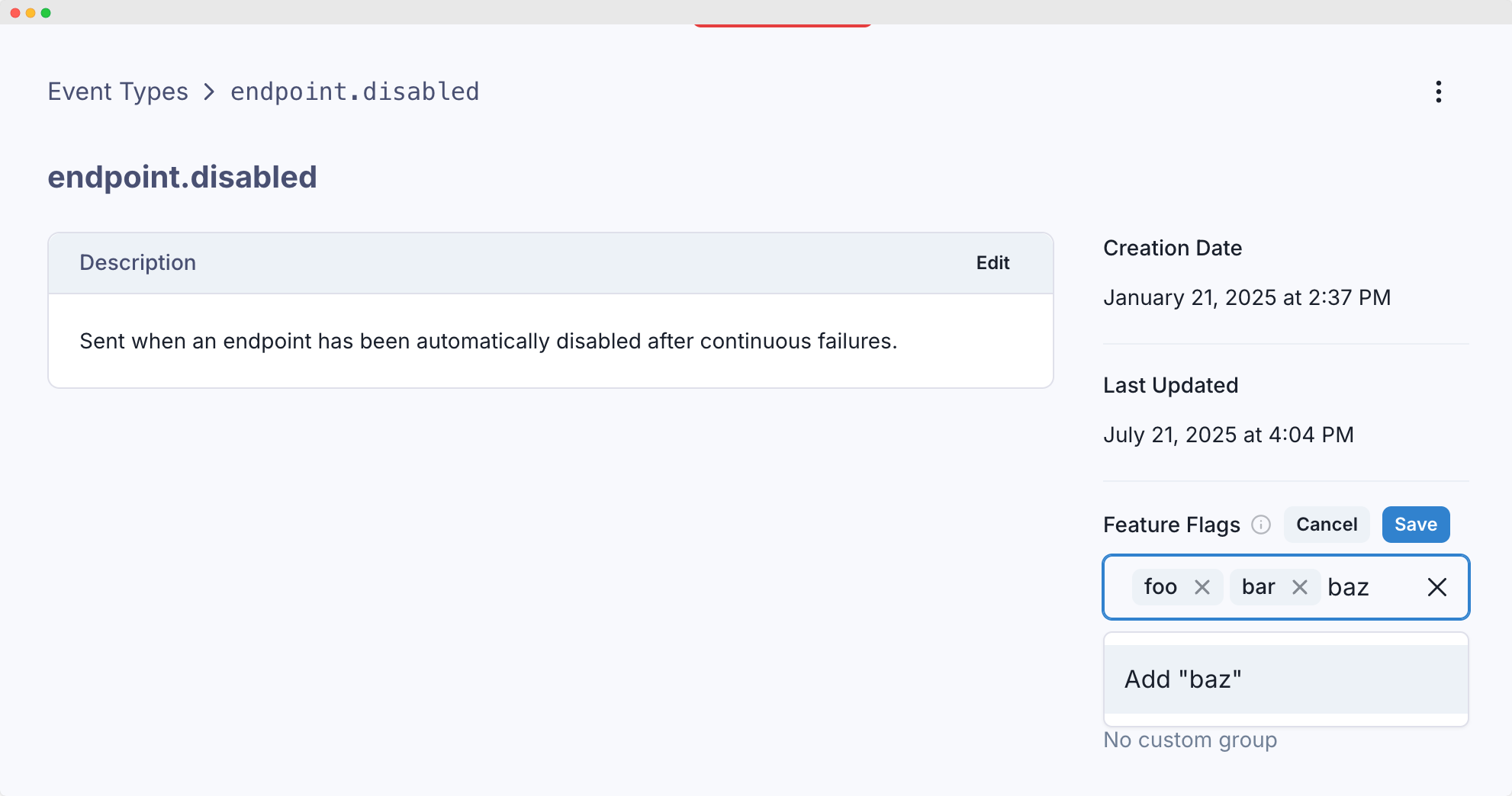Image resolution: width=1512 pixels, height=796 pixels.
Task: Click "endpoint.disabled" in the breadcrumb
Action: [x=355, y=91]
